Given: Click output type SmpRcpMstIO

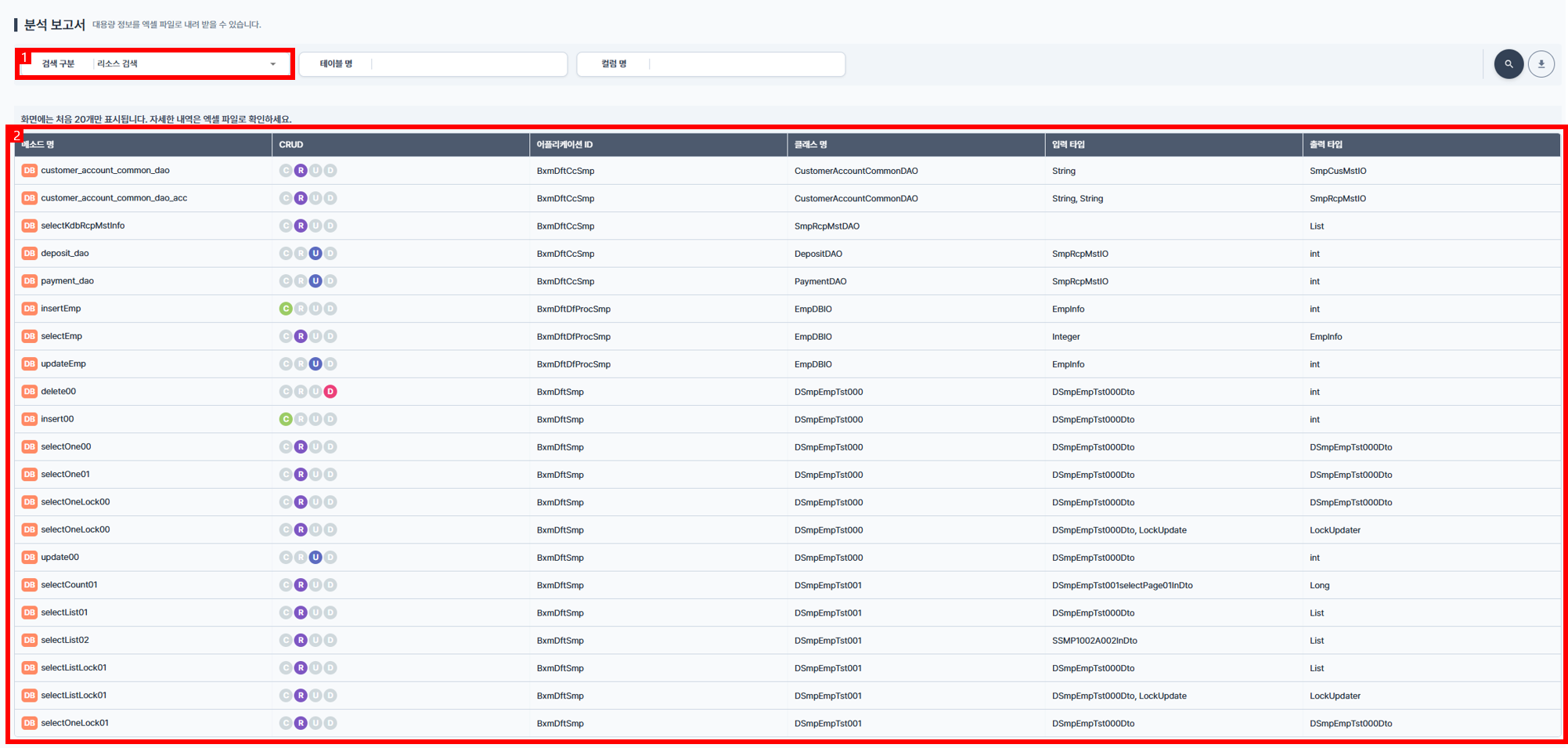Looking at the screenshot, I should (x=1338, y=198).
